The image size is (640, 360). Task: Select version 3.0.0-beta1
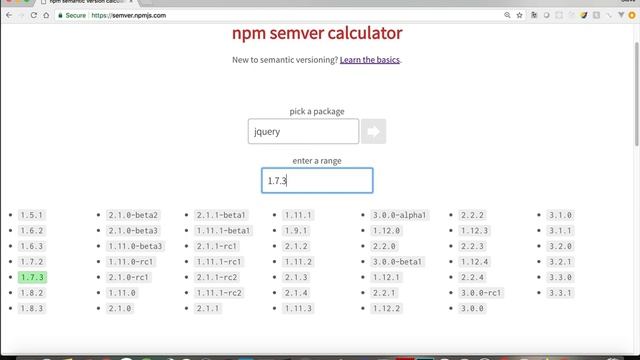coord(398,262)
